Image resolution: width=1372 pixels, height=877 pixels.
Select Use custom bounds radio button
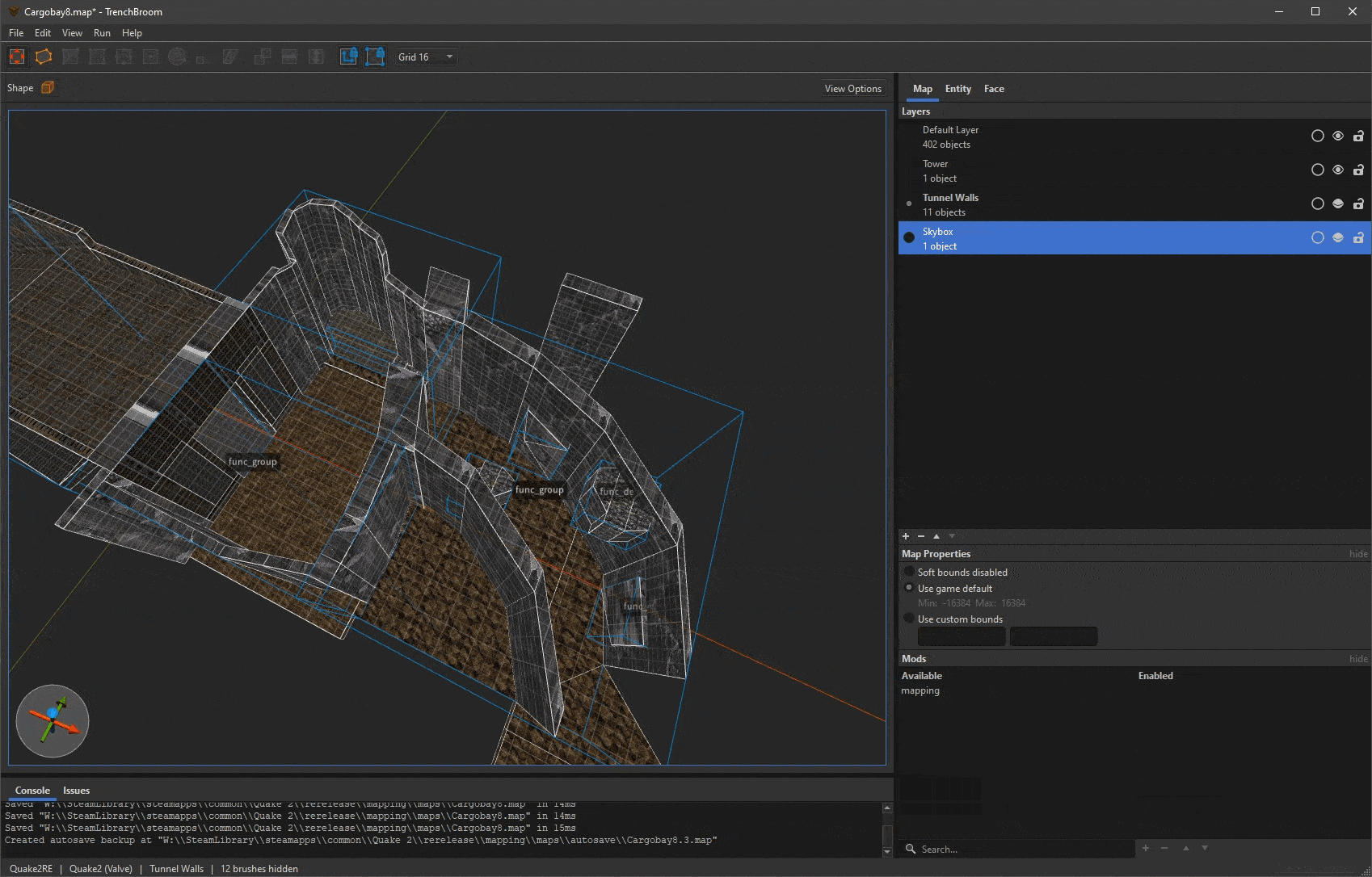[x=909, y=619]
